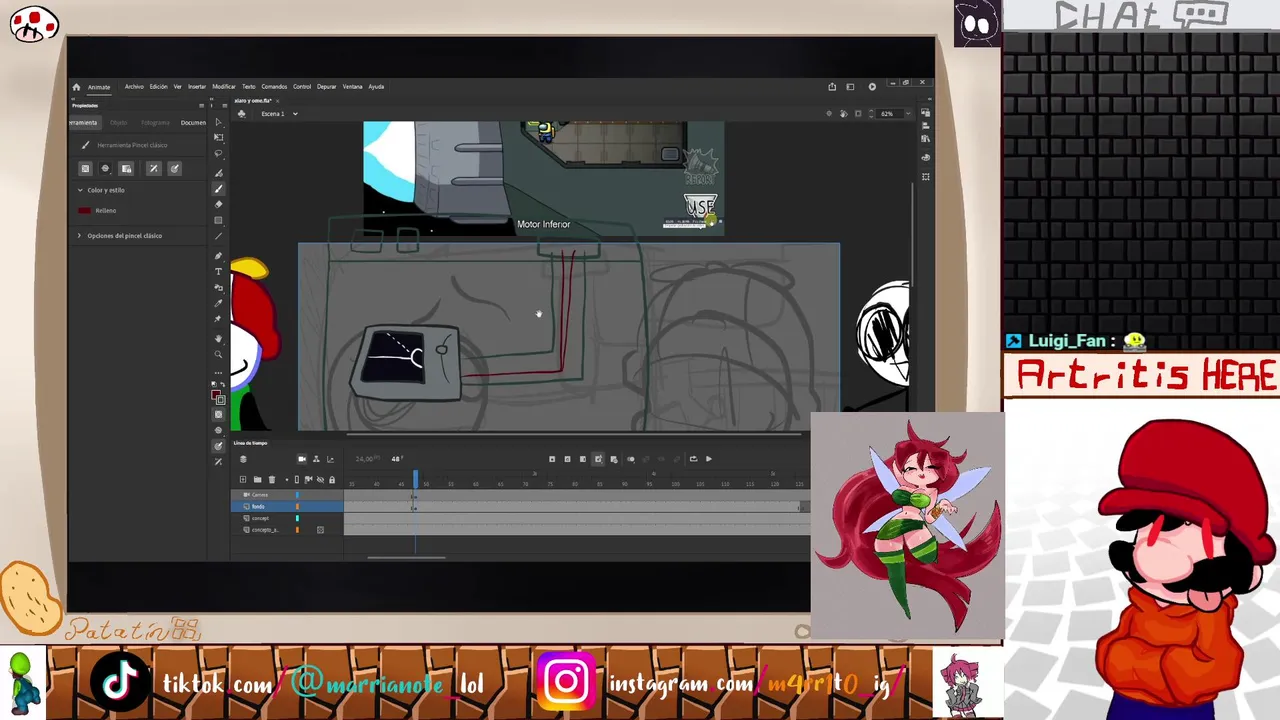Select the Fluid Brush tool
The width and height of the screenshot is (1280, 720).
[218, 172]
